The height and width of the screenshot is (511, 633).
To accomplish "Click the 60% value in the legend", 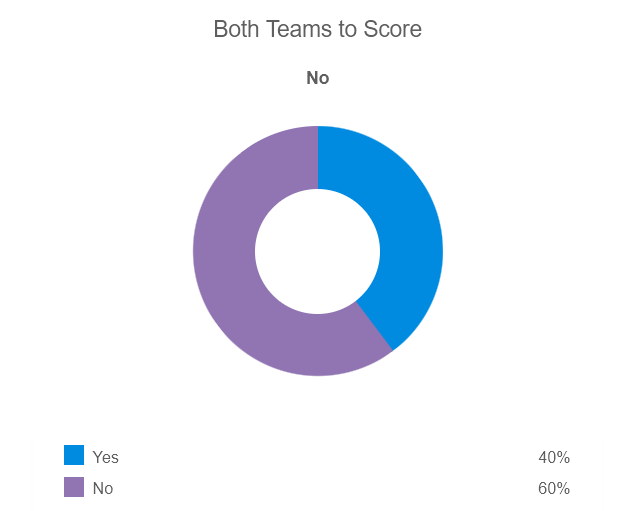I will 553,489.
